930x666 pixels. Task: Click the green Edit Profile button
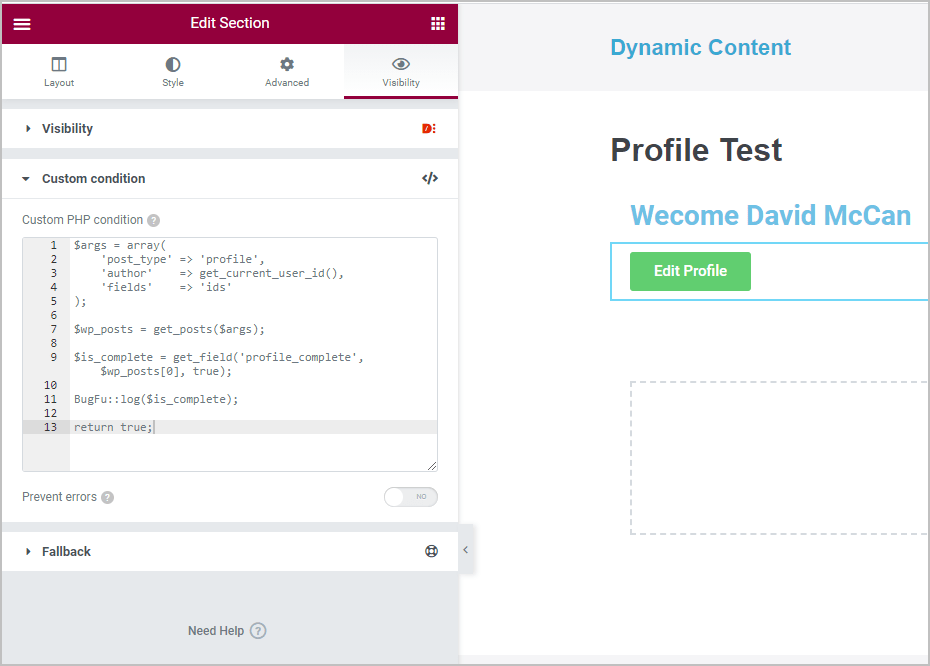(x=690, y=271)
